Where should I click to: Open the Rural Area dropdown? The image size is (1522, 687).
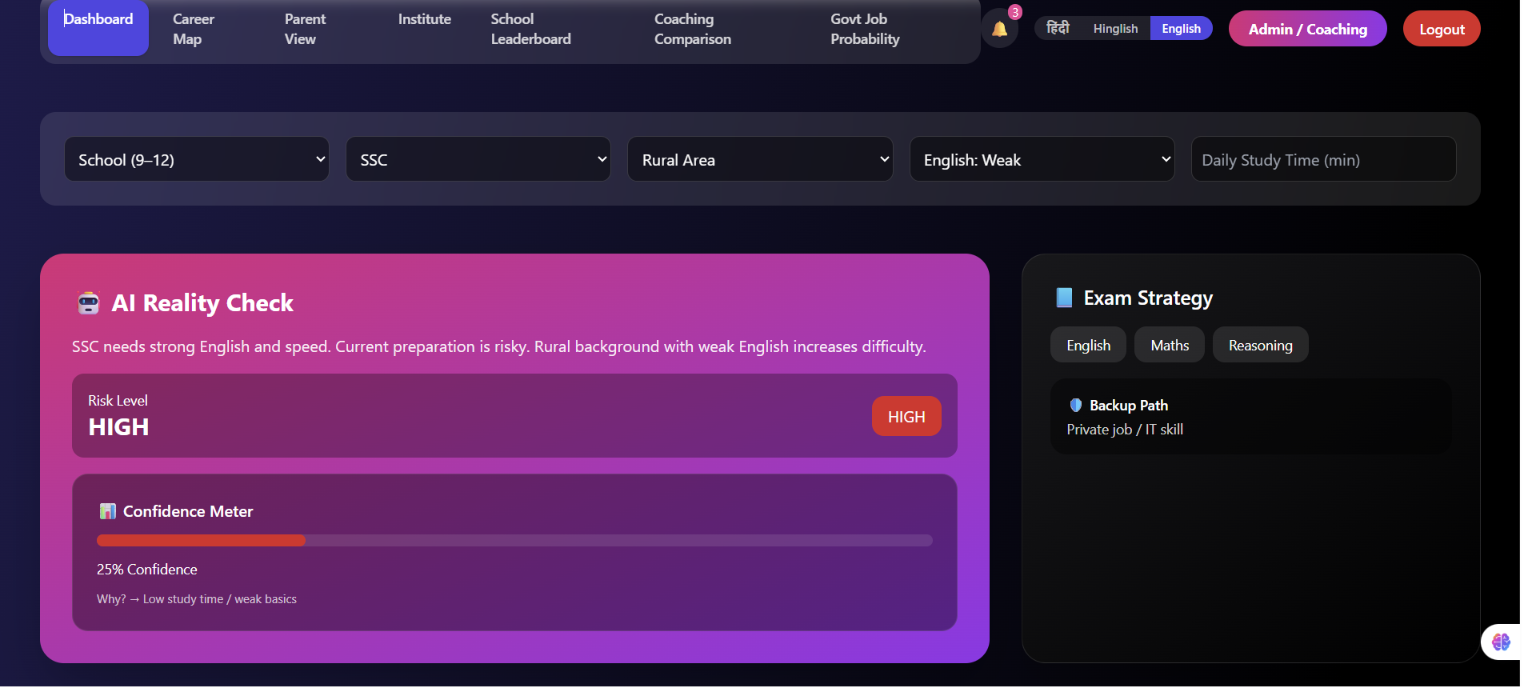click(760, 159)
